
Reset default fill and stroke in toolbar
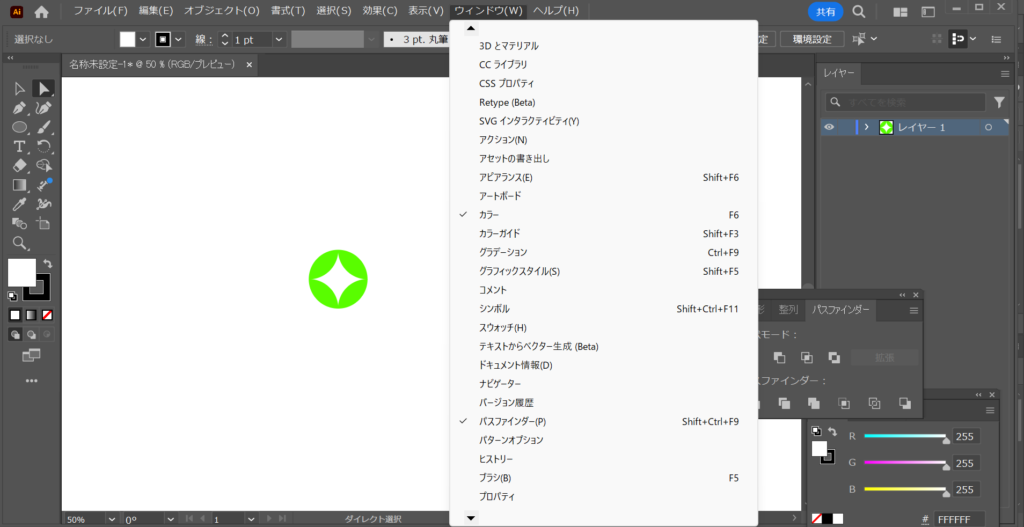pos(12,296)
